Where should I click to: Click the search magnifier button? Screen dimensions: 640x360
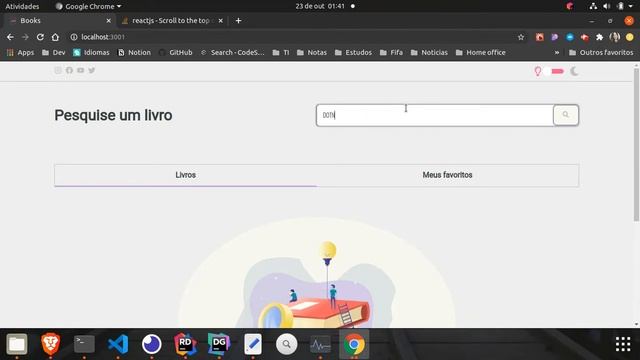click(x=566, y=115)
